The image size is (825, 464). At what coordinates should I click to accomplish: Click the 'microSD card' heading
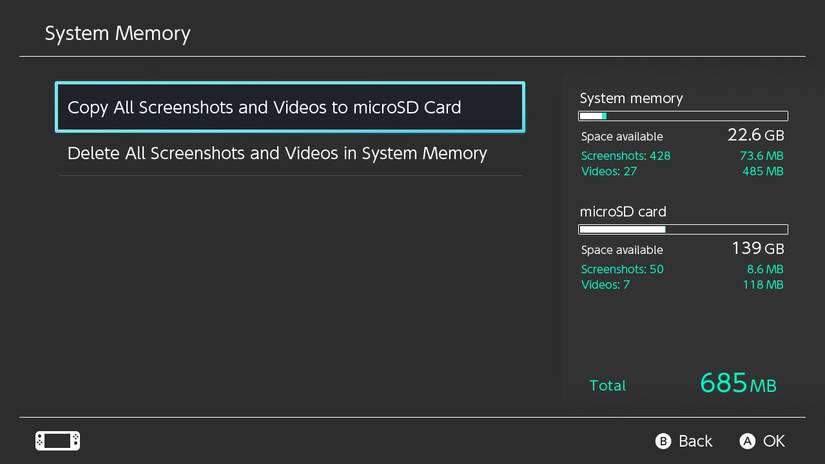623,211
